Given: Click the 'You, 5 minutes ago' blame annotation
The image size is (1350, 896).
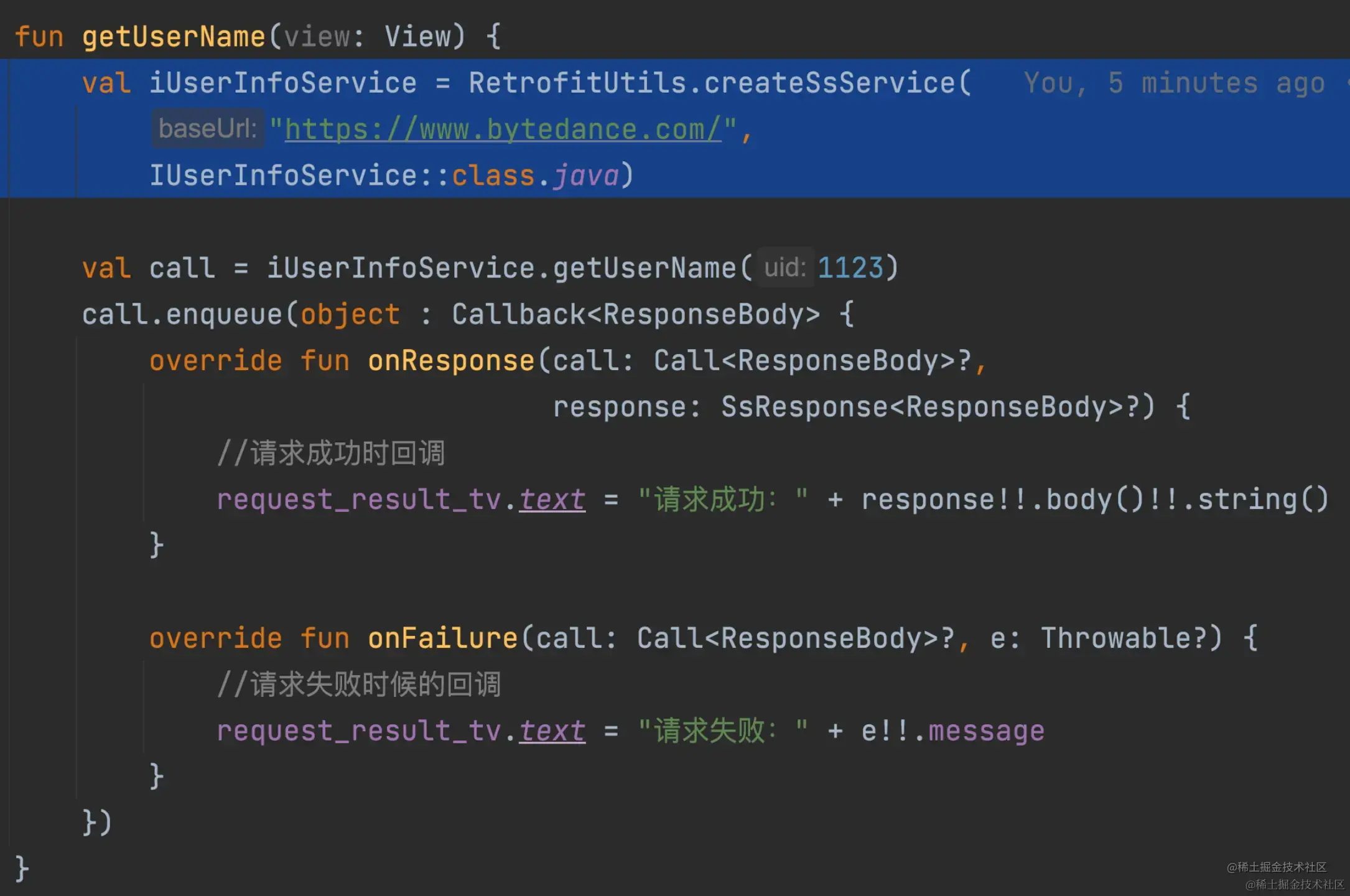Looking at the screenshot, I should pyautogui.click(x=1173, y=83).
